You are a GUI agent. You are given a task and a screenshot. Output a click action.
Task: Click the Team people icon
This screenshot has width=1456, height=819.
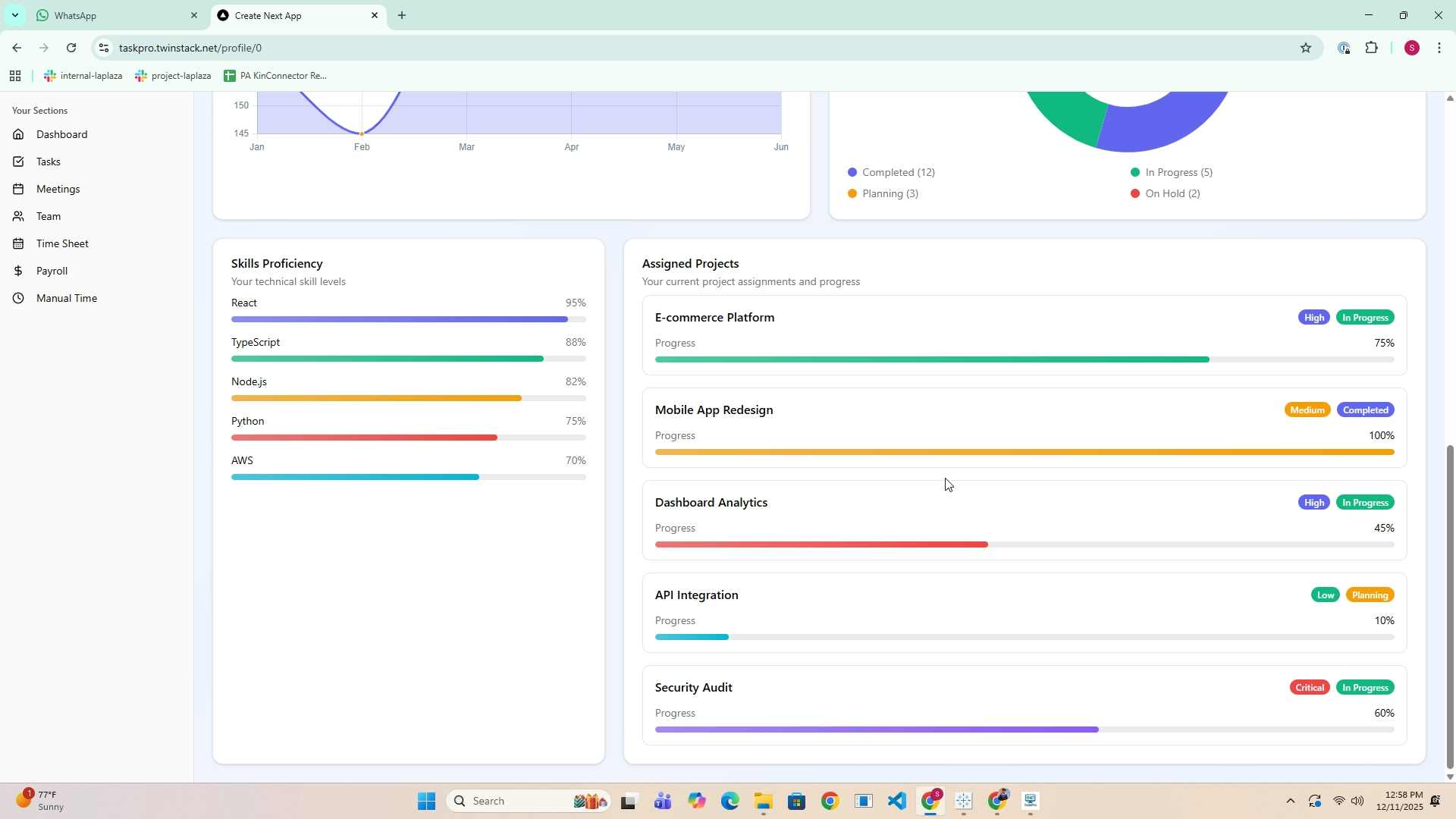(x=18, y=216)
